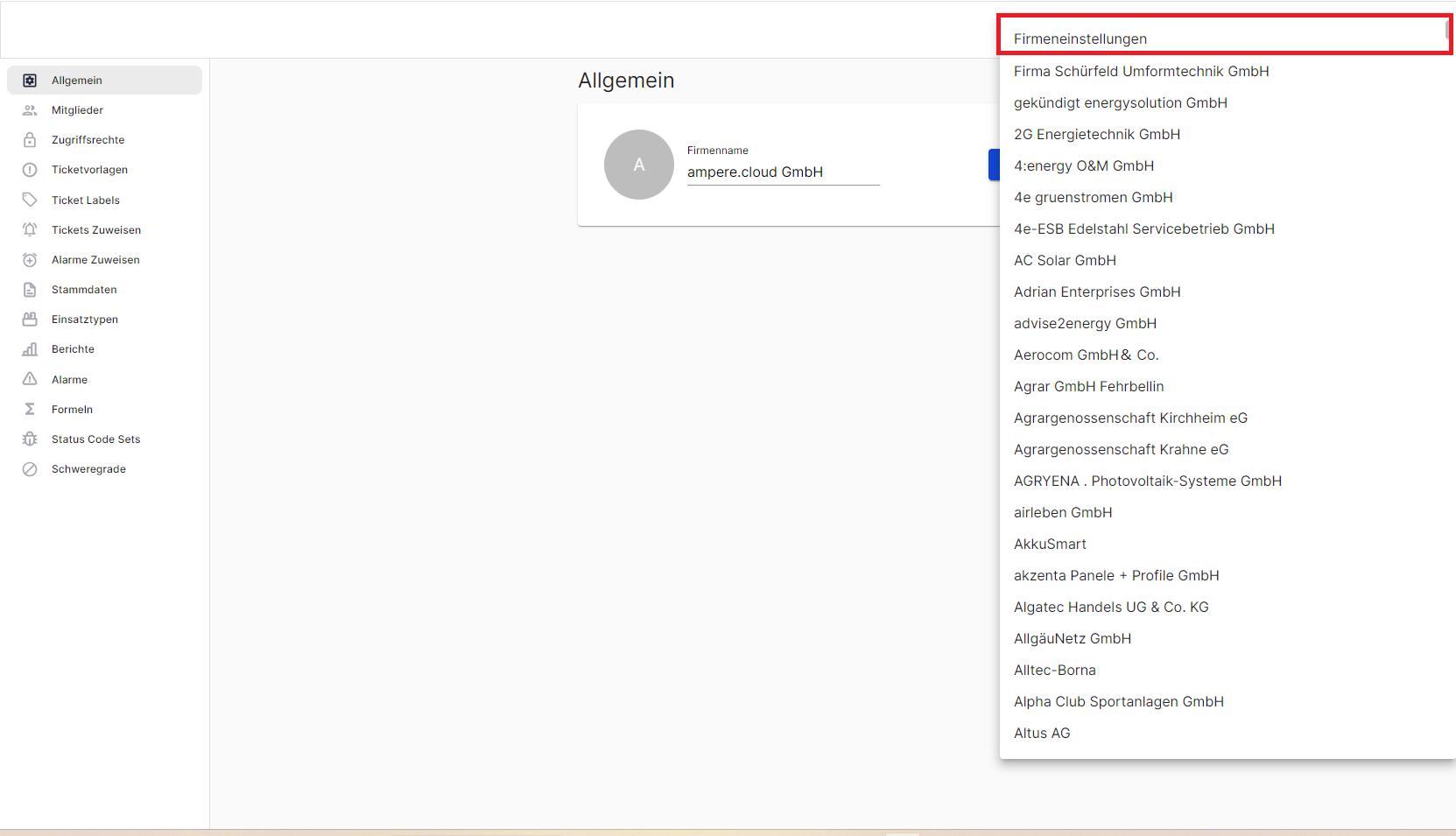Choose AkkuSmart from the dropdown list

(x=1050, y=544)
